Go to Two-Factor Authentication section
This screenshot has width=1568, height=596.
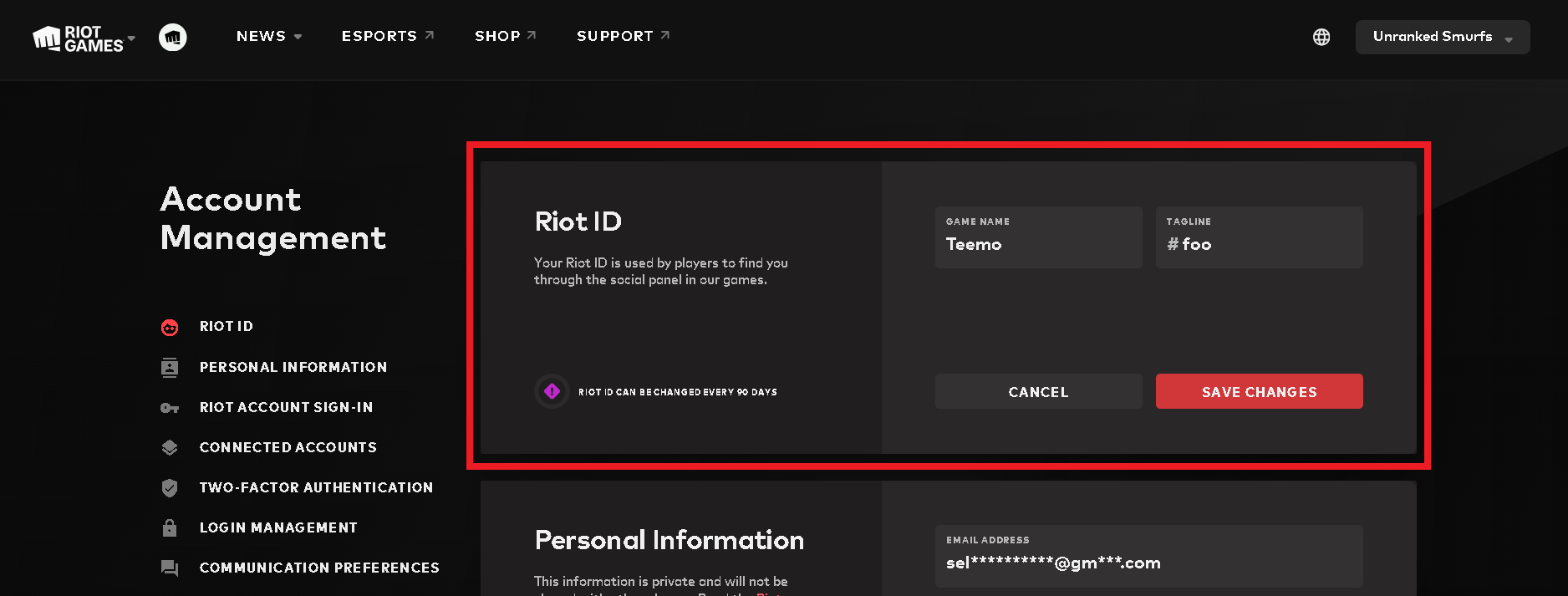point(317,487)
